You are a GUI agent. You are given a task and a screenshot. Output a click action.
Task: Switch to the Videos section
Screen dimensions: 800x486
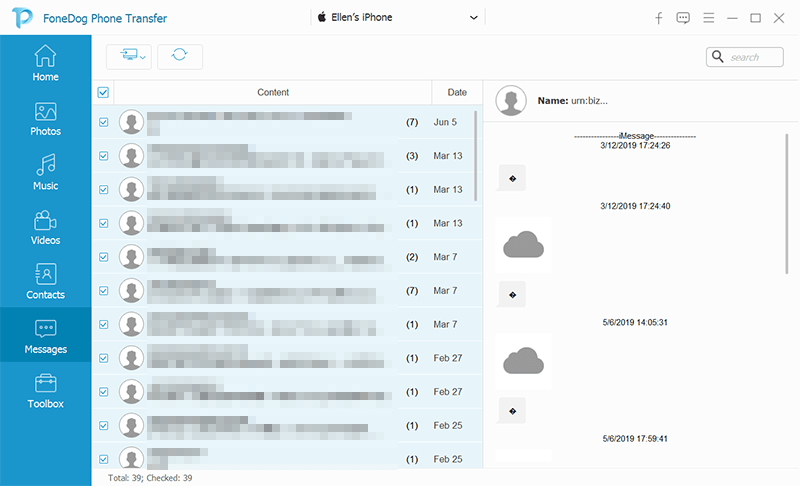click(45, 227)
